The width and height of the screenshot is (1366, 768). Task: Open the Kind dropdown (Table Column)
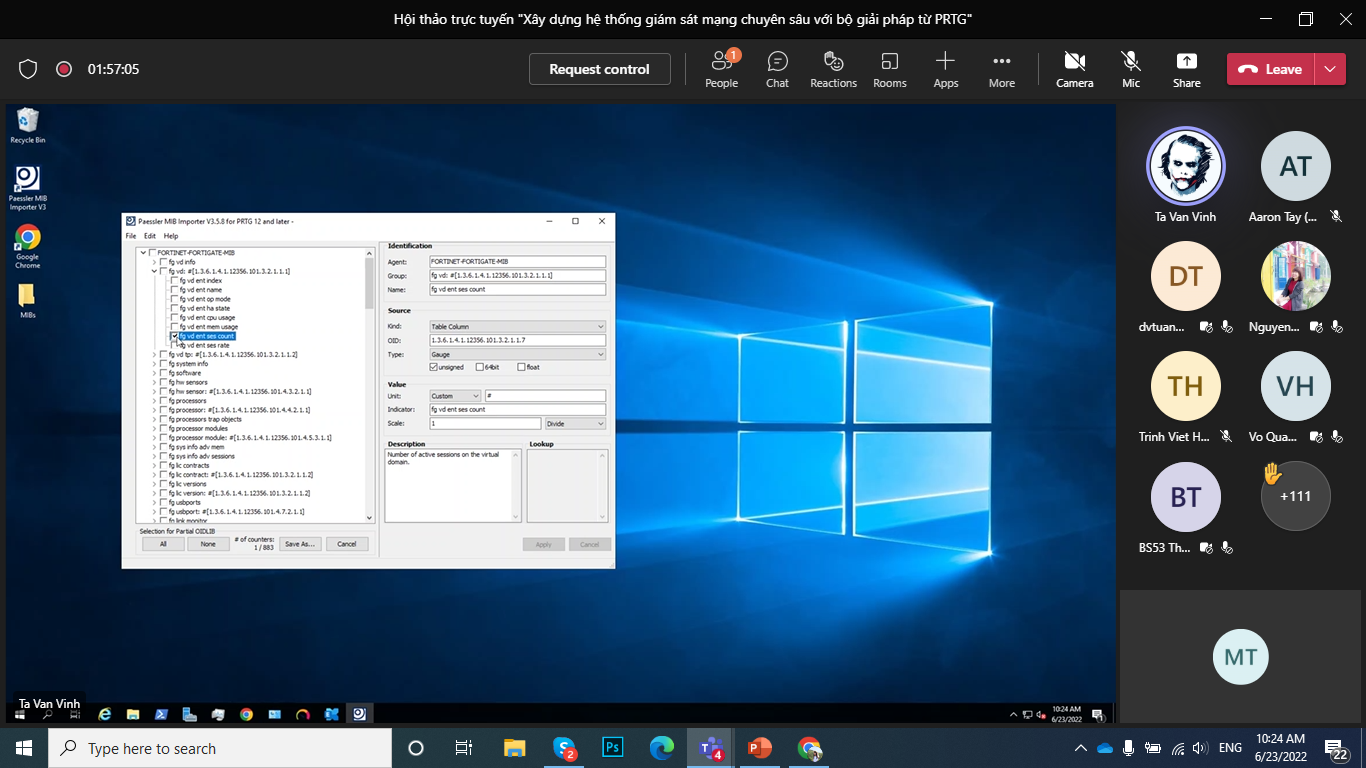click(518, 327)
